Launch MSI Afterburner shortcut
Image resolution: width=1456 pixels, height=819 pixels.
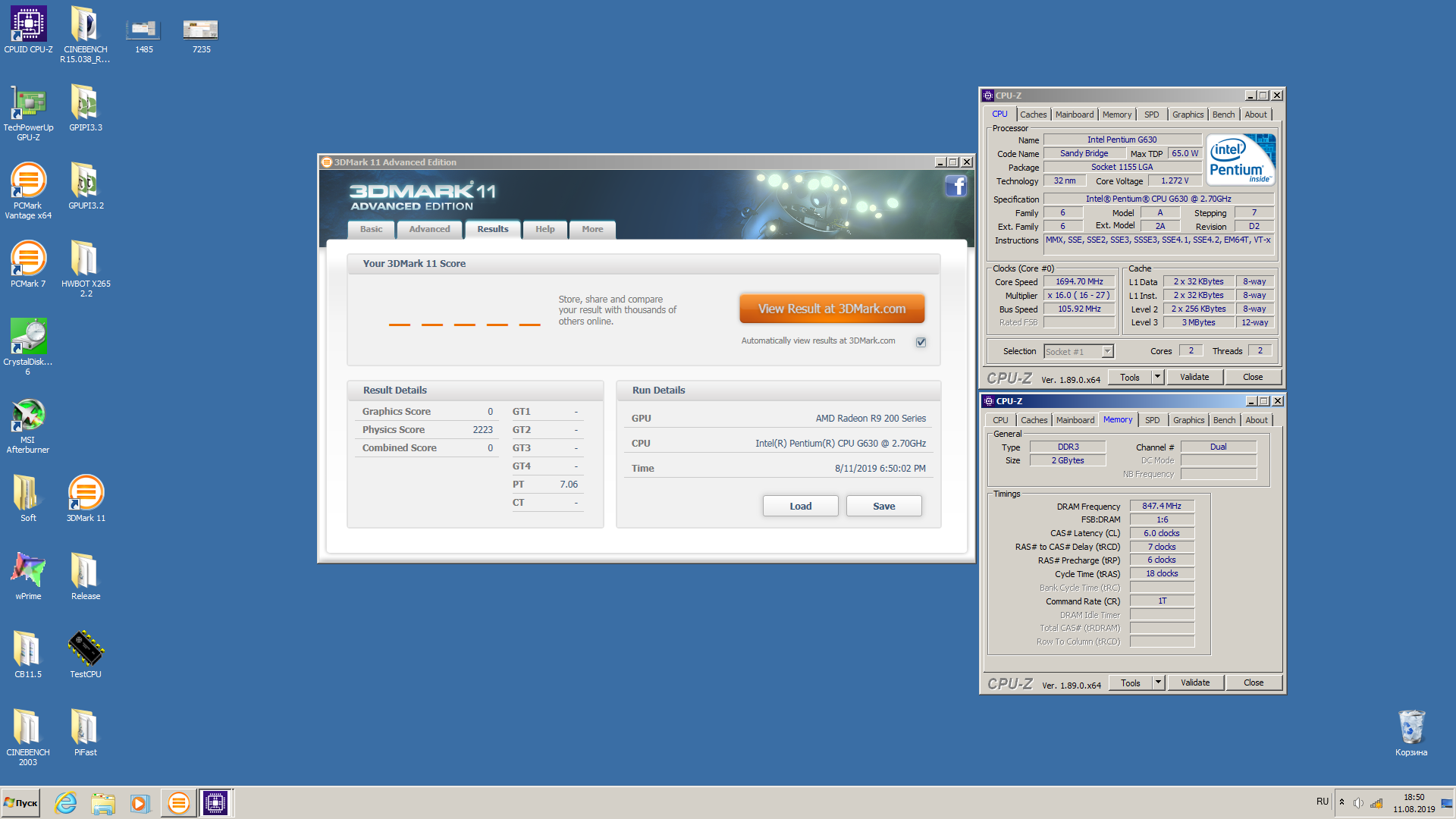pos(28,425)
